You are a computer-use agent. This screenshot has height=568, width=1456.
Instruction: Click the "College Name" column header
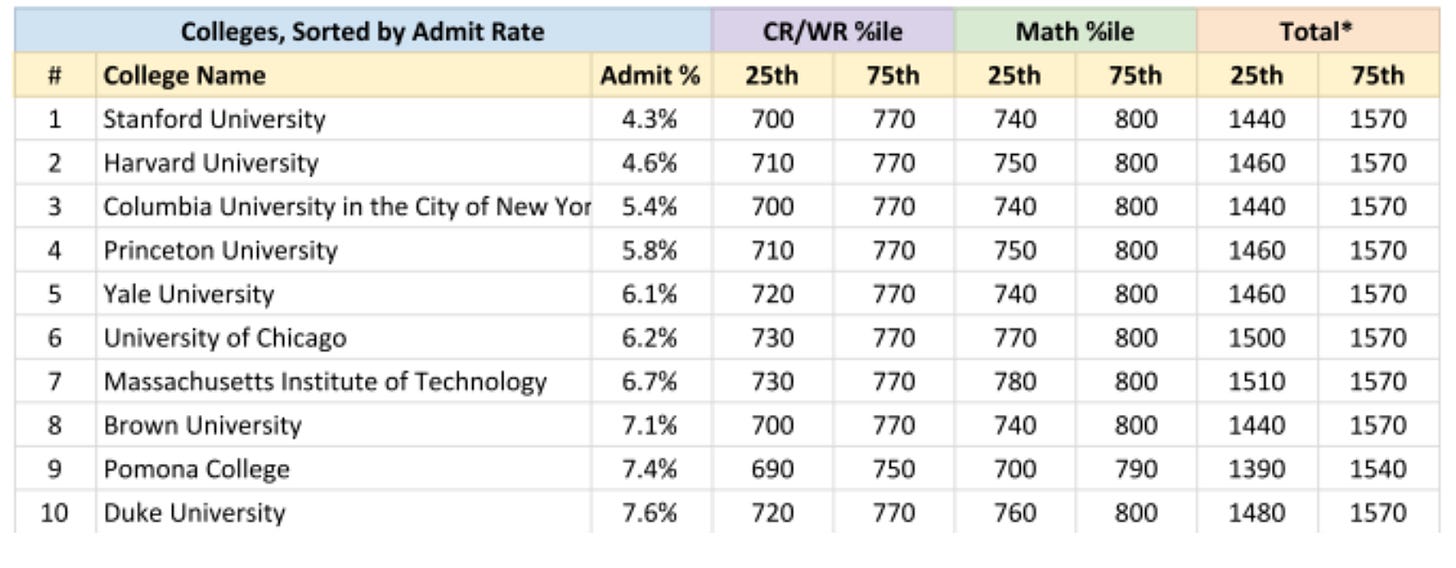pyautogui.click(x=184, y=76)
